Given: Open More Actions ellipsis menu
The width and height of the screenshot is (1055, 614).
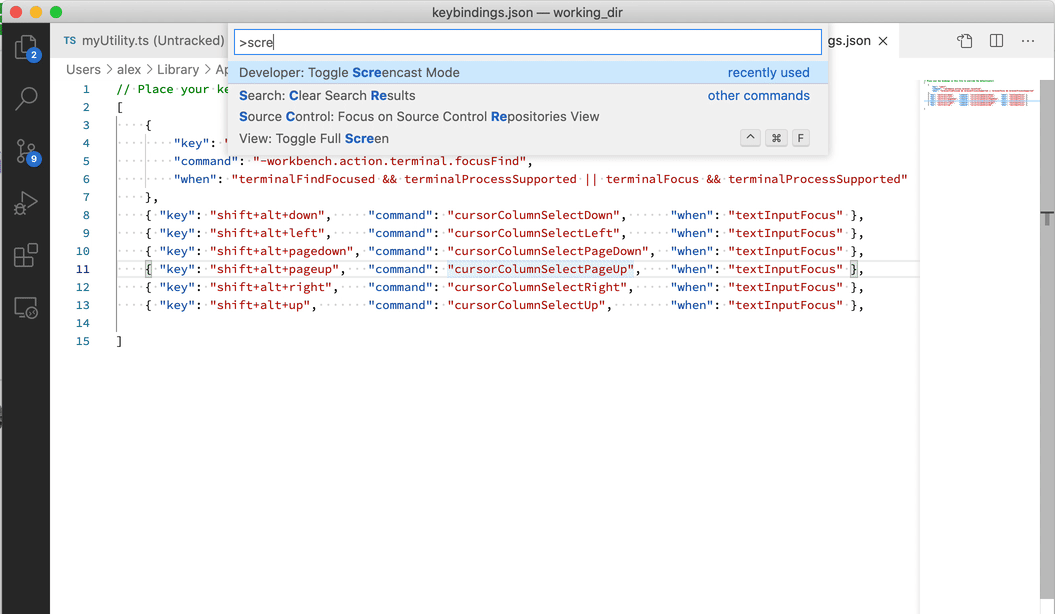Looking at the screenshot, I should pos(1026,40).
